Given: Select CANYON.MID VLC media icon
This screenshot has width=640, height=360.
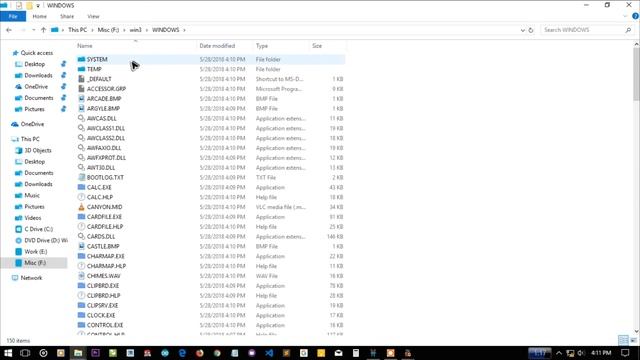Looking at the screenshot, I should 81,207.
